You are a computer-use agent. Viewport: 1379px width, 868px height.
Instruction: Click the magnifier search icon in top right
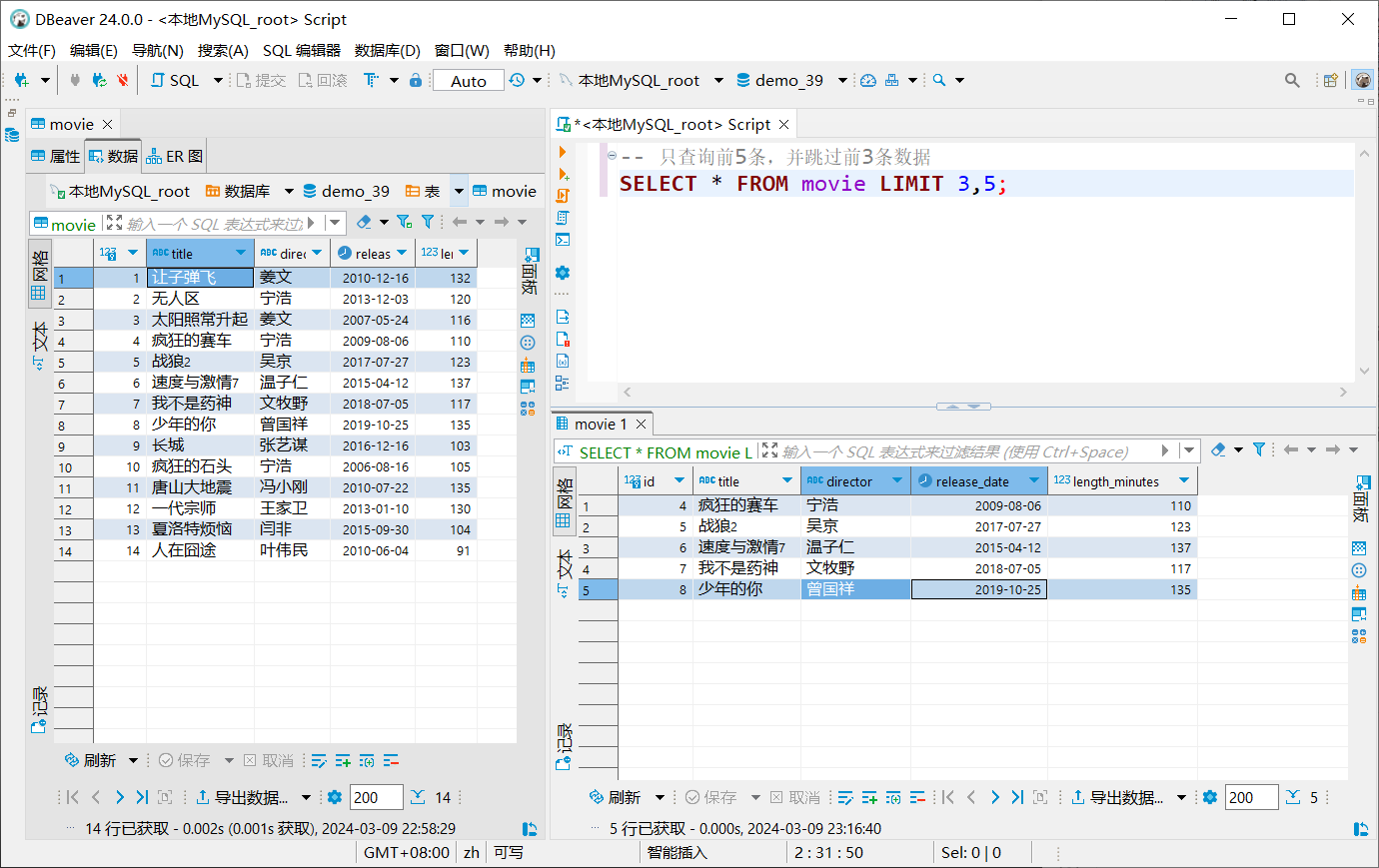1292,80
